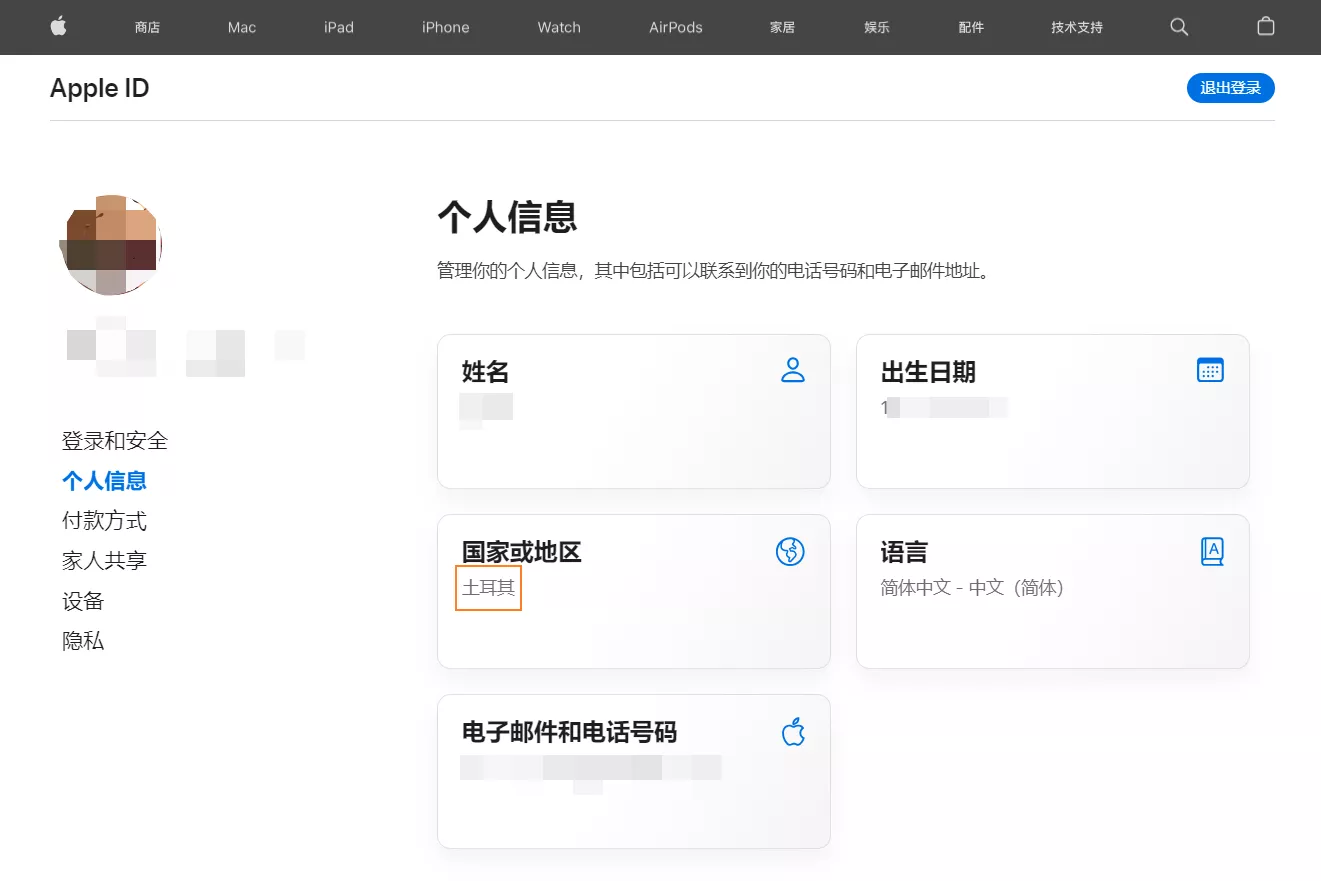Screen dimensions: 1321x881
Task: Click the 电子邮件和电话号码 heading
Action: [x=569, y=732]
